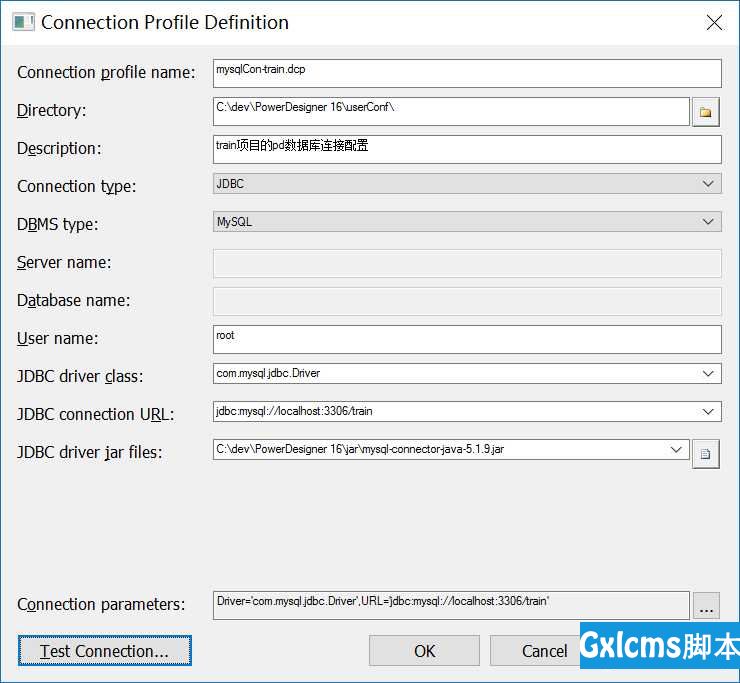Click the folder browse icon beside Directory
This screenshot has height=683, width=740.
coord(706,112)
